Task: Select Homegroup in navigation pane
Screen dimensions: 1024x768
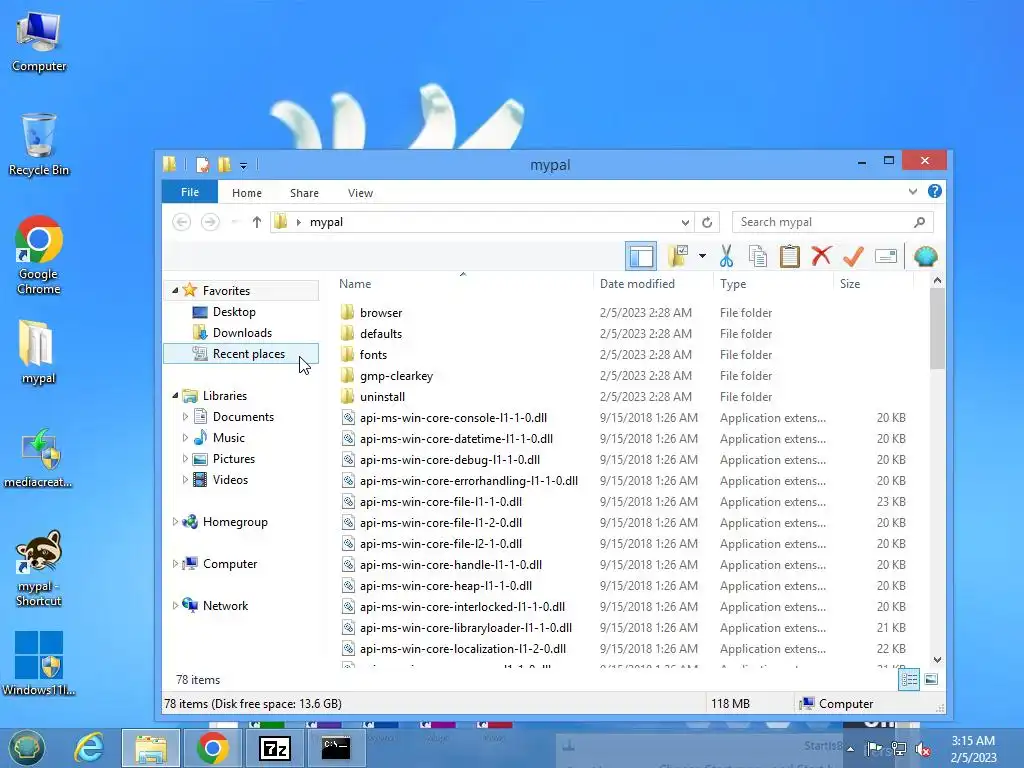Action: [235, 522]
